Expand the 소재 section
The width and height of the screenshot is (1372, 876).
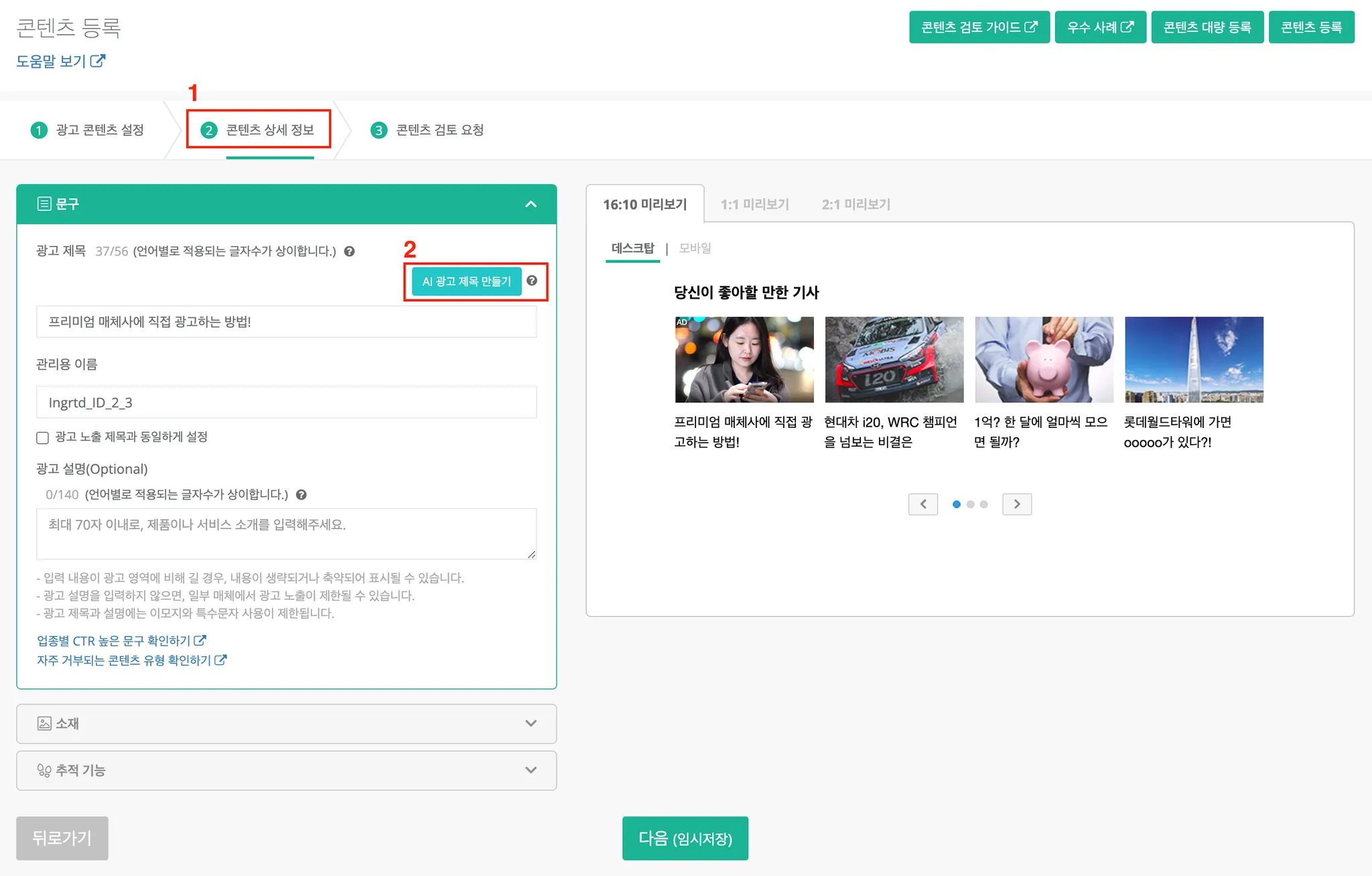click(531, 723)
